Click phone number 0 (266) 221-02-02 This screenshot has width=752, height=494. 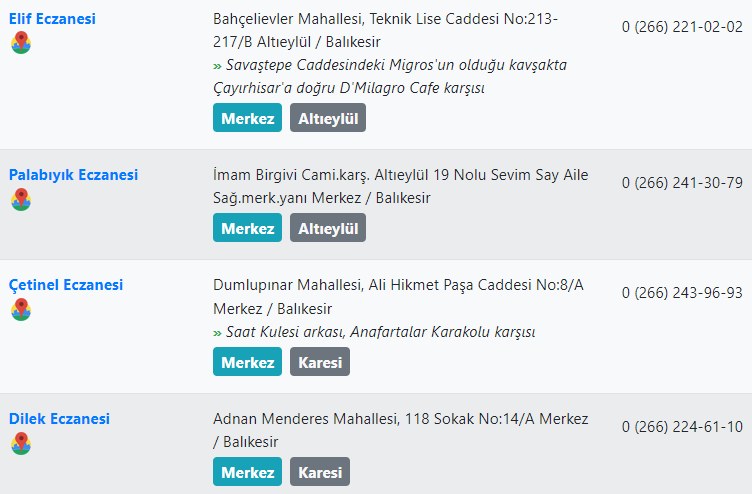tap(682, 27)
